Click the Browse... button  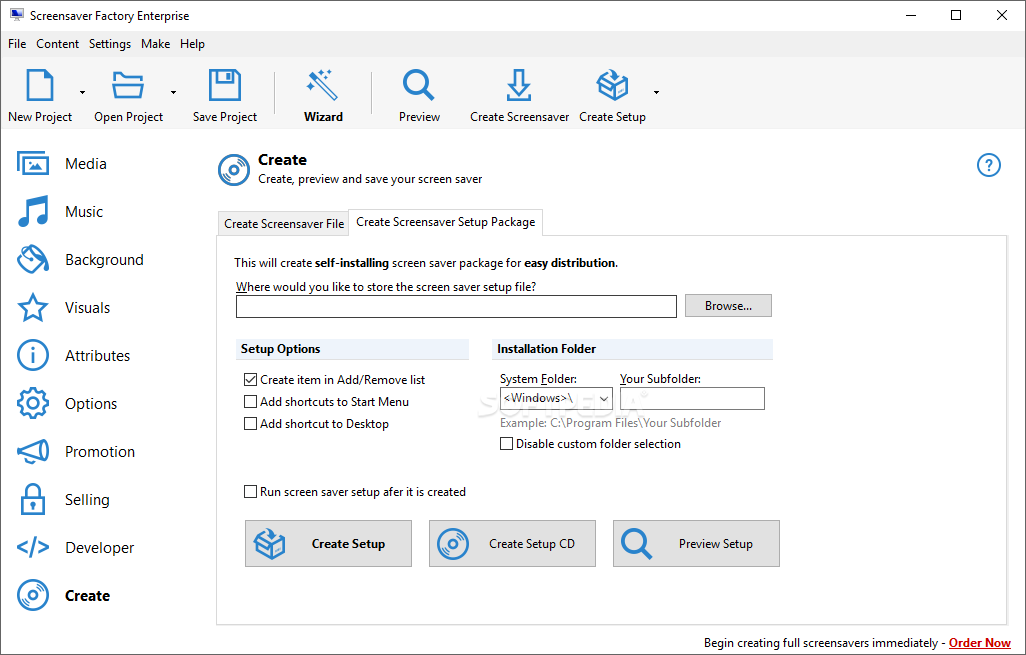[728, 306]
